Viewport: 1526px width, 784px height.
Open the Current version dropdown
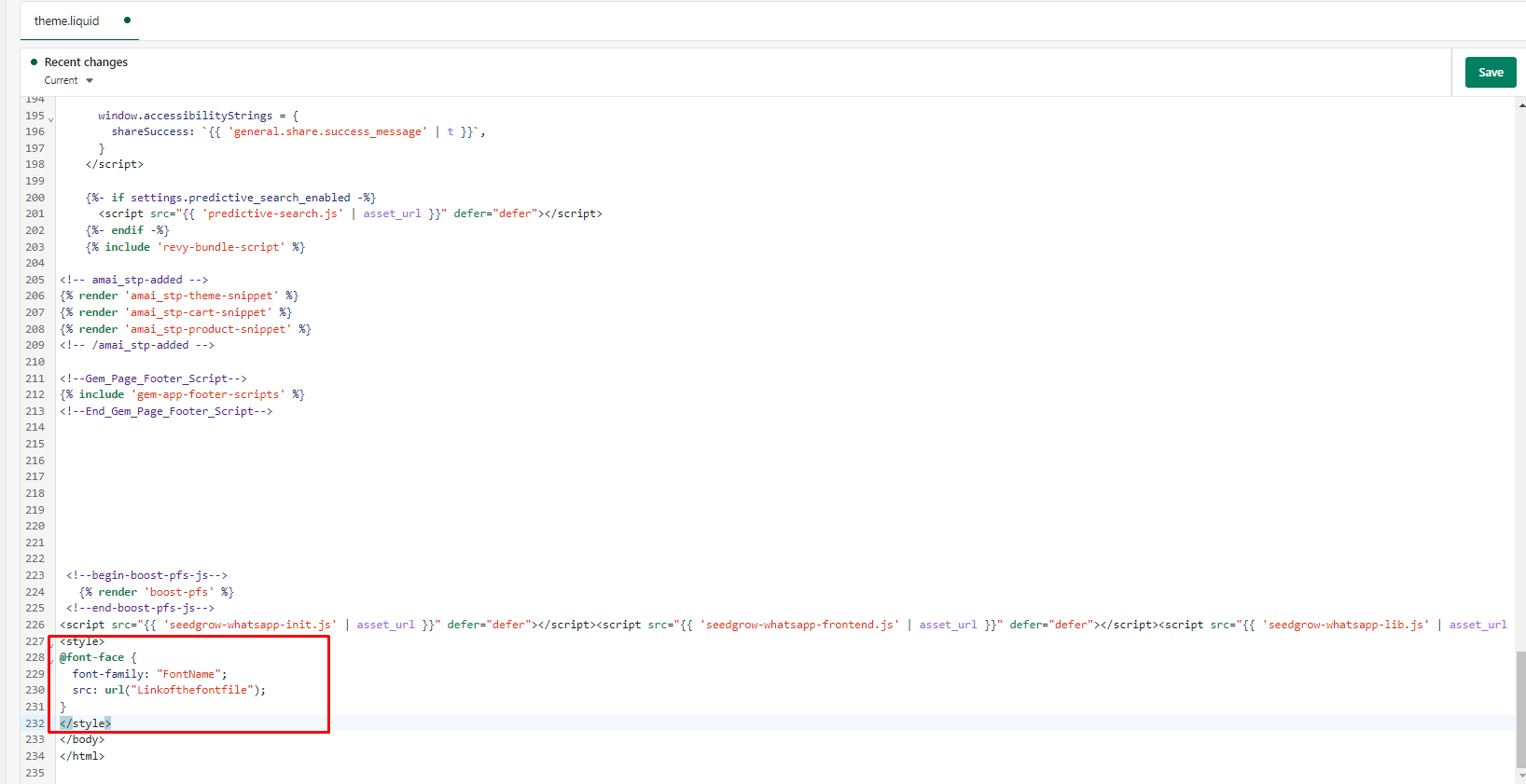pos(69,81)
